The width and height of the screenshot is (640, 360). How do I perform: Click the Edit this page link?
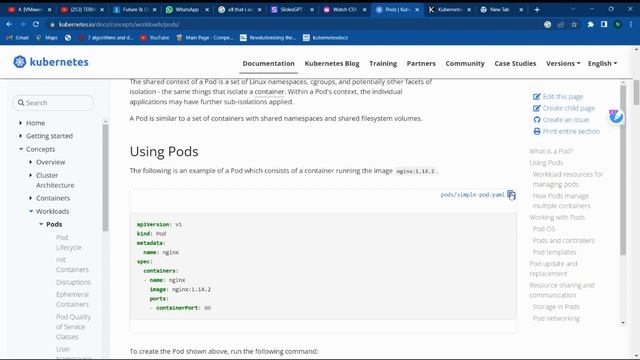(558, 97)
